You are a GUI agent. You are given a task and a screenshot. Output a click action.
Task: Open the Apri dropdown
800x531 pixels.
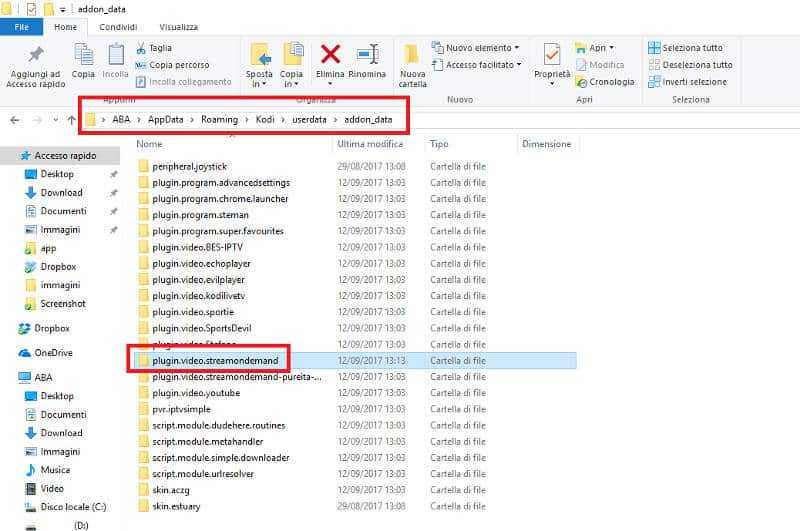[595, 48]
